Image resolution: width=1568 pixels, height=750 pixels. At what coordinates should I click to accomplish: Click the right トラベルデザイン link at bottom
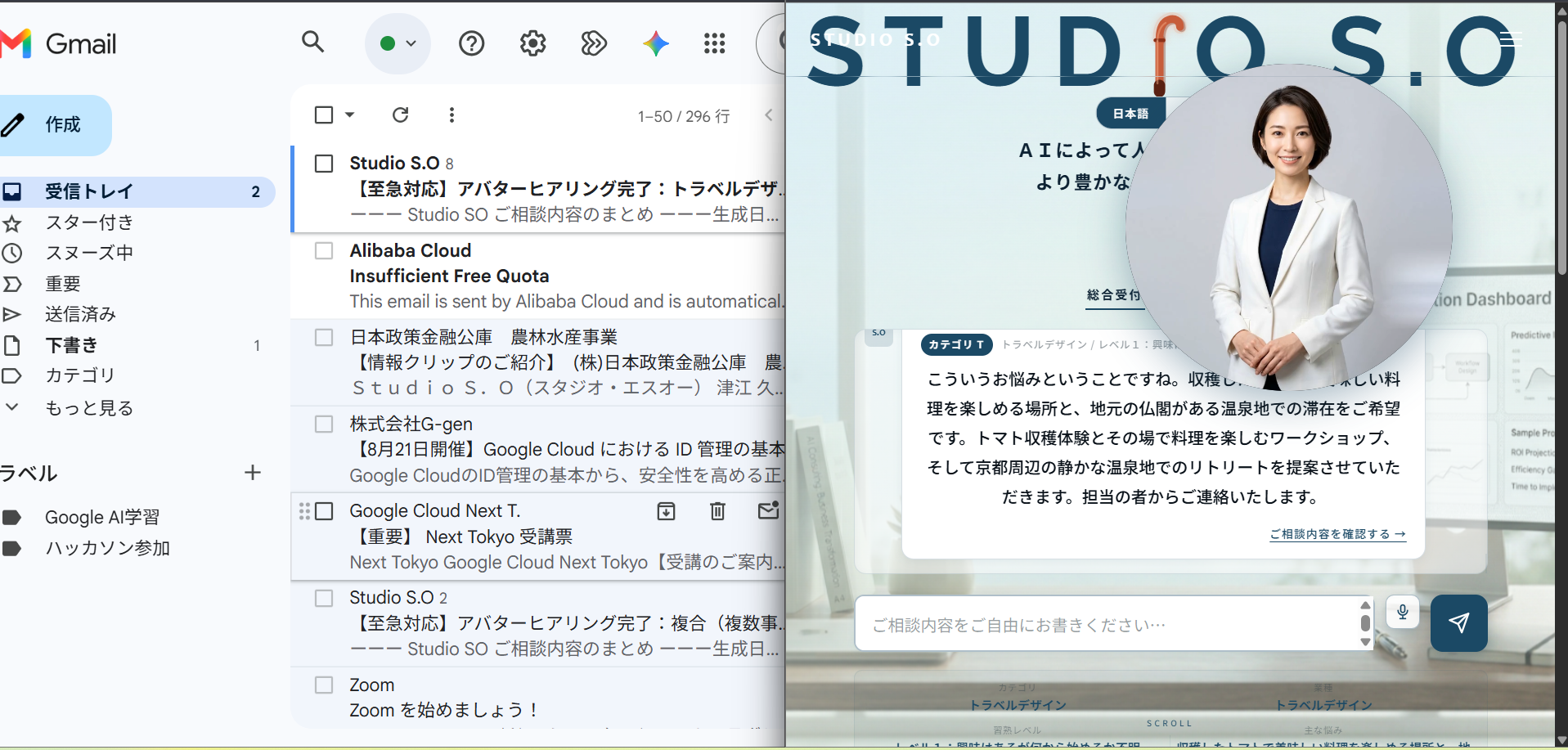[x=1323, y=705]
